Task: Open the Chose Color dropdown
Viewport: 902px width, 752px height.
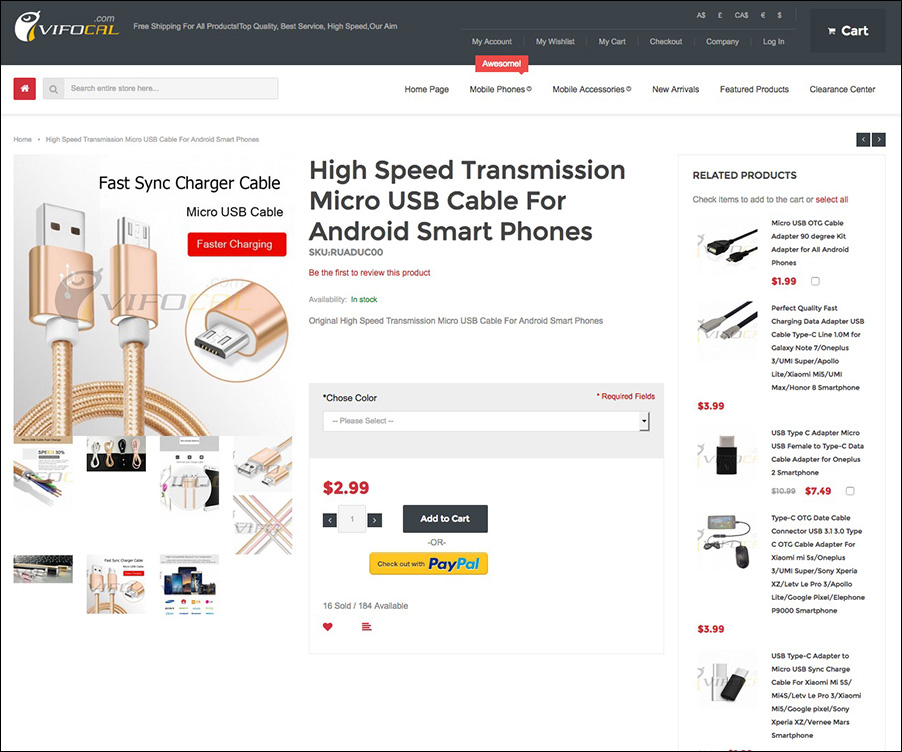Action: pyautogui.click(x=486, y=421)
